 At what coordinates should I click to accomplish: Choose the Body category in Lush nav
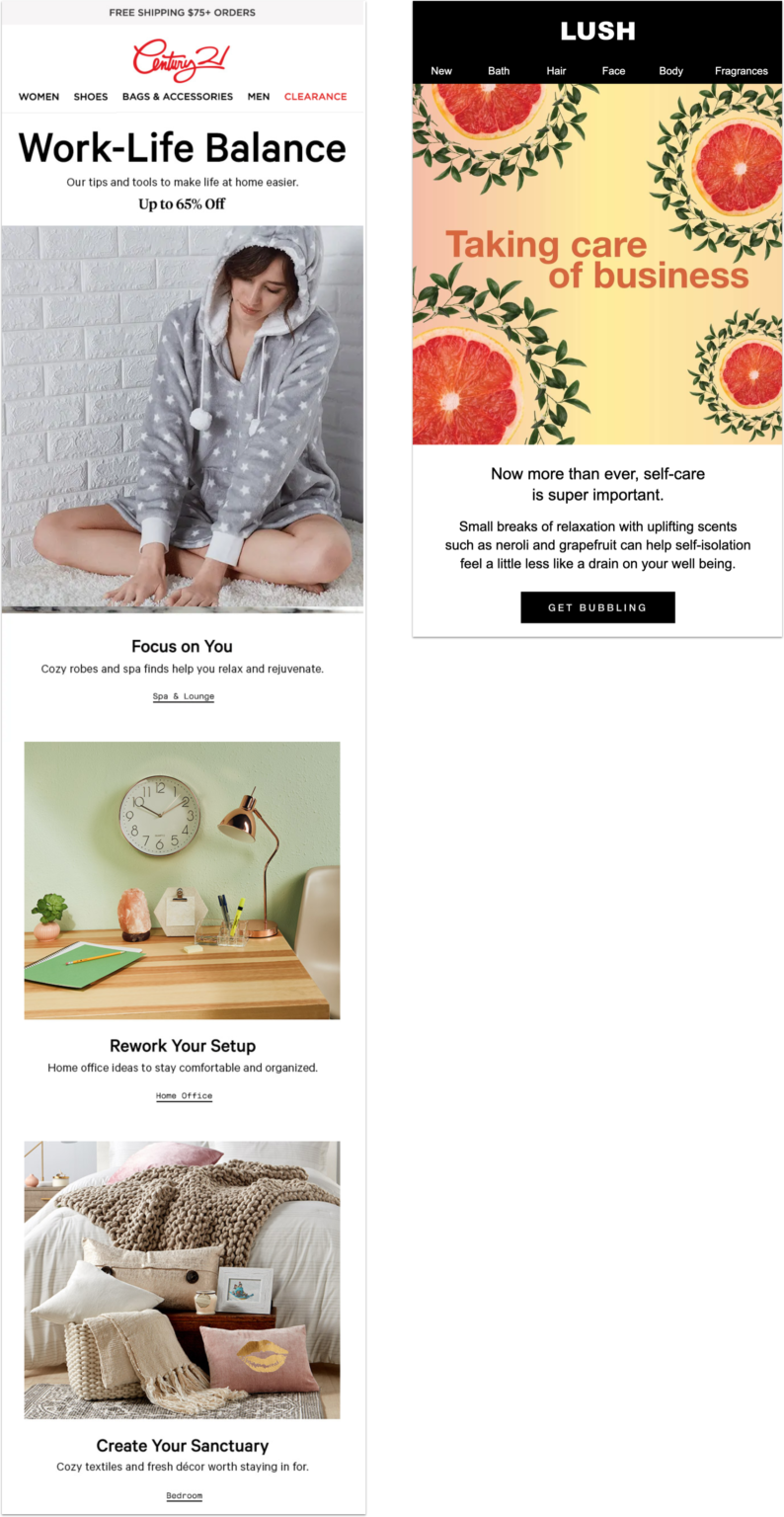click(671, 71)
